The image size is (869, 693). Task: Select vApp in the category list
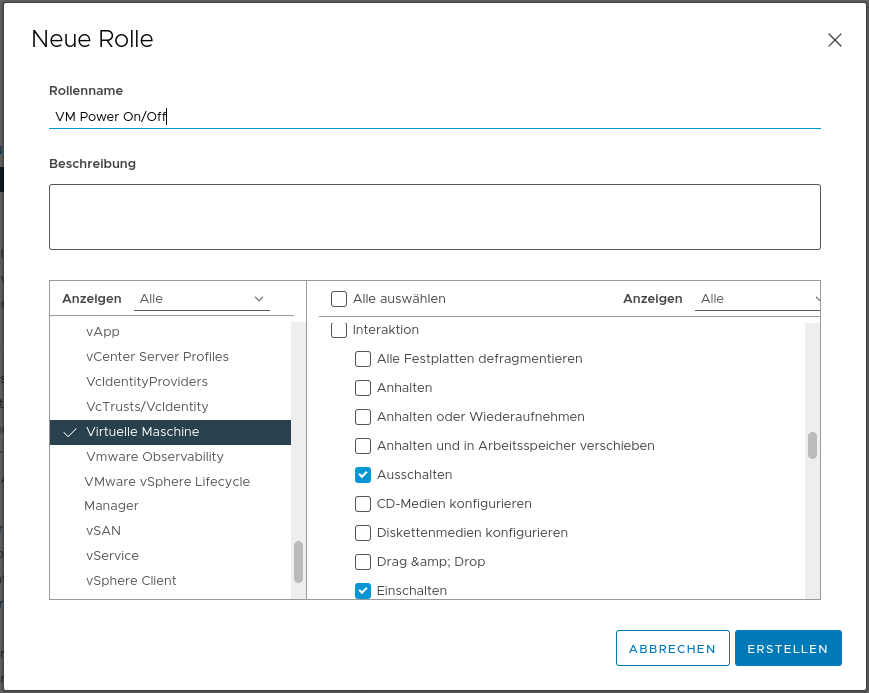[103, 332]
